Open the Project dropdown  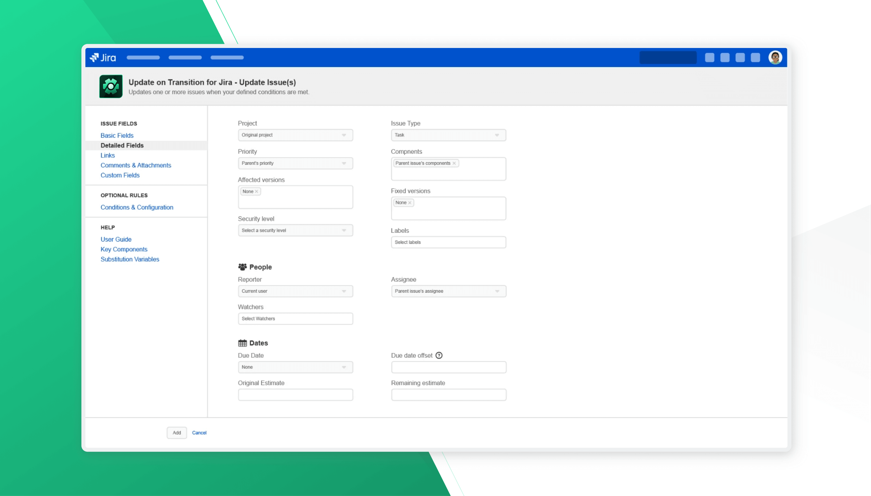coord(296,135)
